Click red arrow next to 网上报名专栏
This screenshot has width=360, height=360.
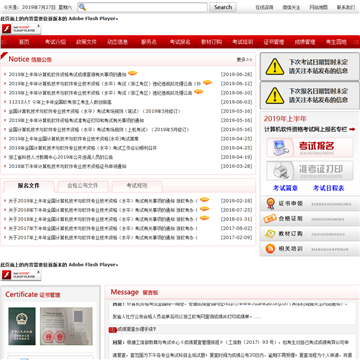352,129
